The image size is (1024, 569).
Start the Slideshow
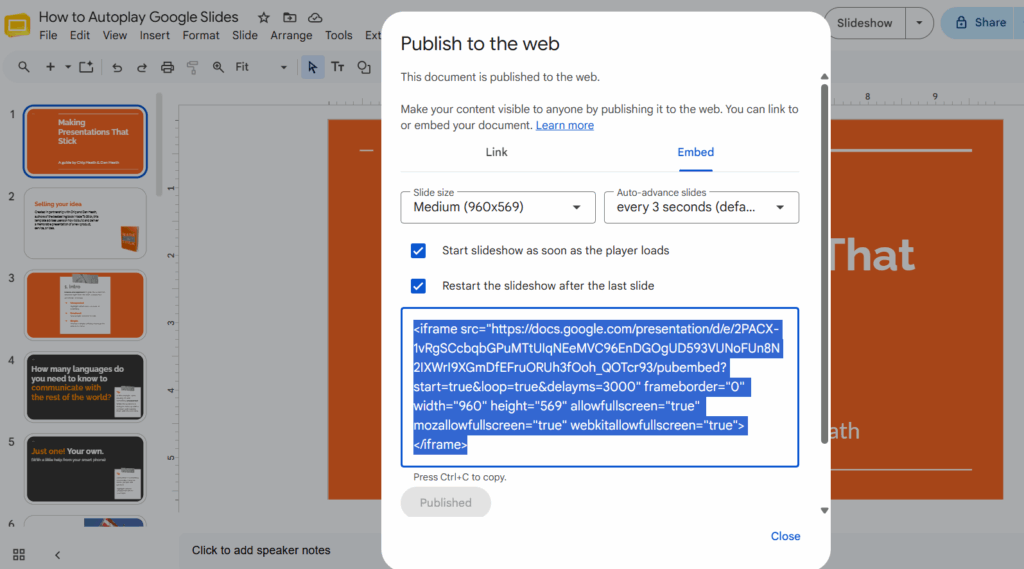pyautogui.click(x=865, y=23)
